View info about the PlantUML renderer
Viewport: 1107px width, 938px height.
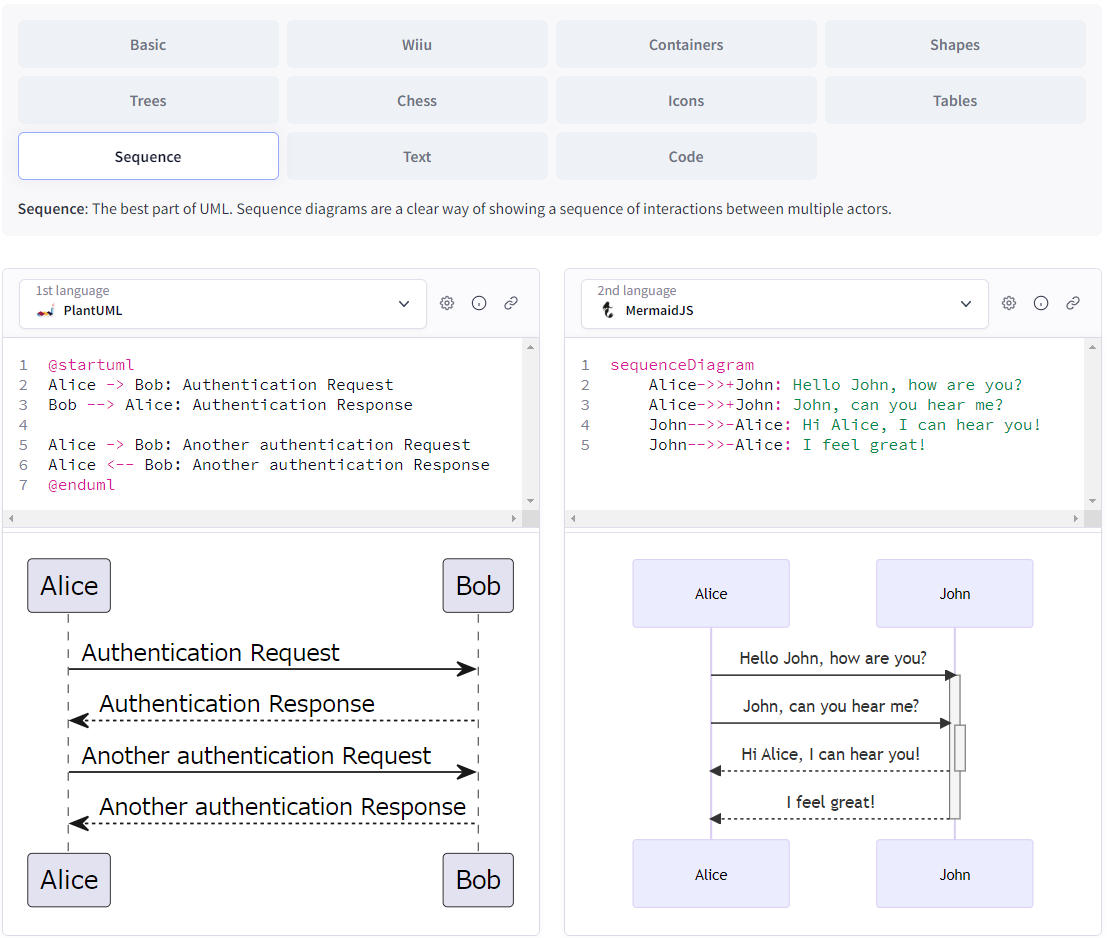pos(479,302)
